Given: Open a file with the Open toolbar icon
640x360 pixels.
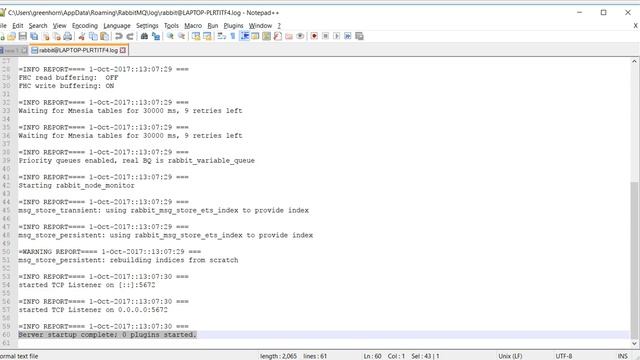Looking at the screenshot, I should point(11,36).
